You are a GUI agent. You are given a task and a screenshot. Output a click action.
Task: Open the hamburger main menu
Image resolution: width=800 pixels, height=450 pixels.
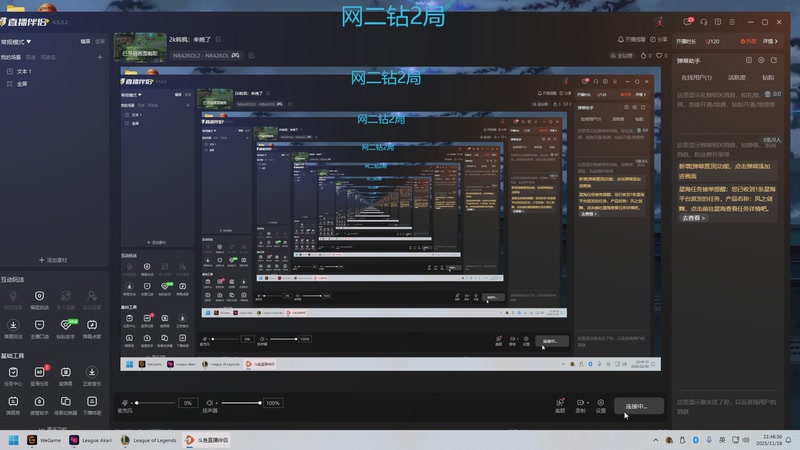click(x=732, y=22)
